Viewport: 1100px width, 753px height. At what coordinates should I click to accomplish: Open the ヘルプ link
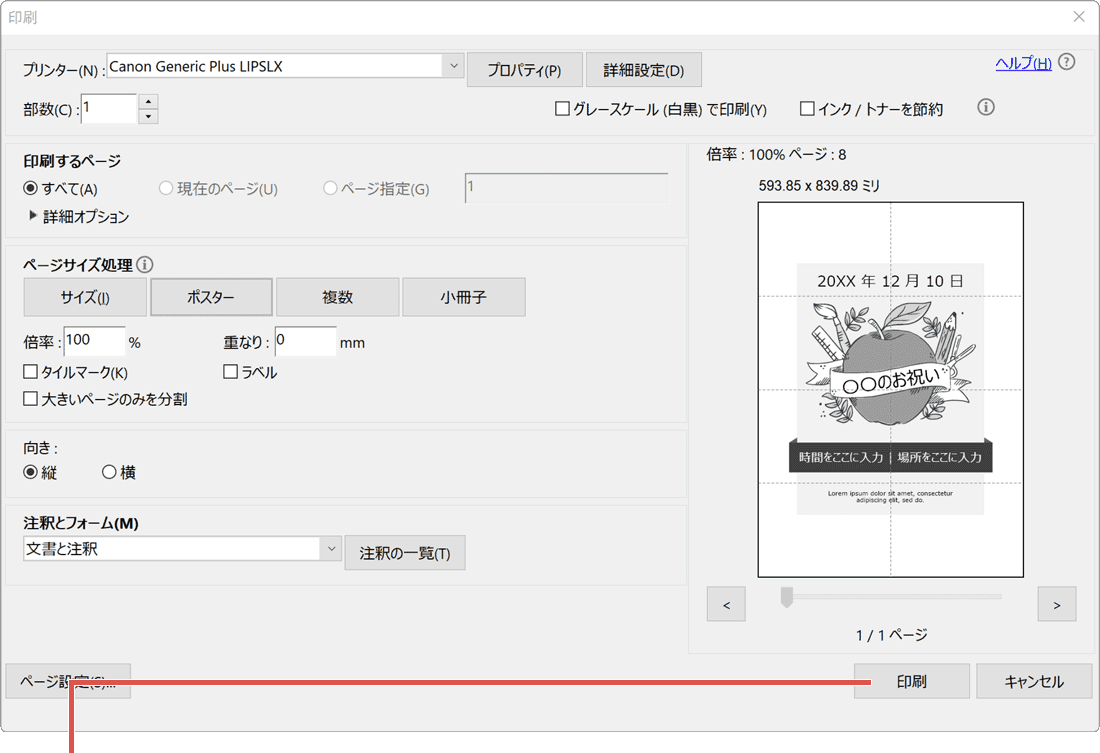pos(1025,62)
